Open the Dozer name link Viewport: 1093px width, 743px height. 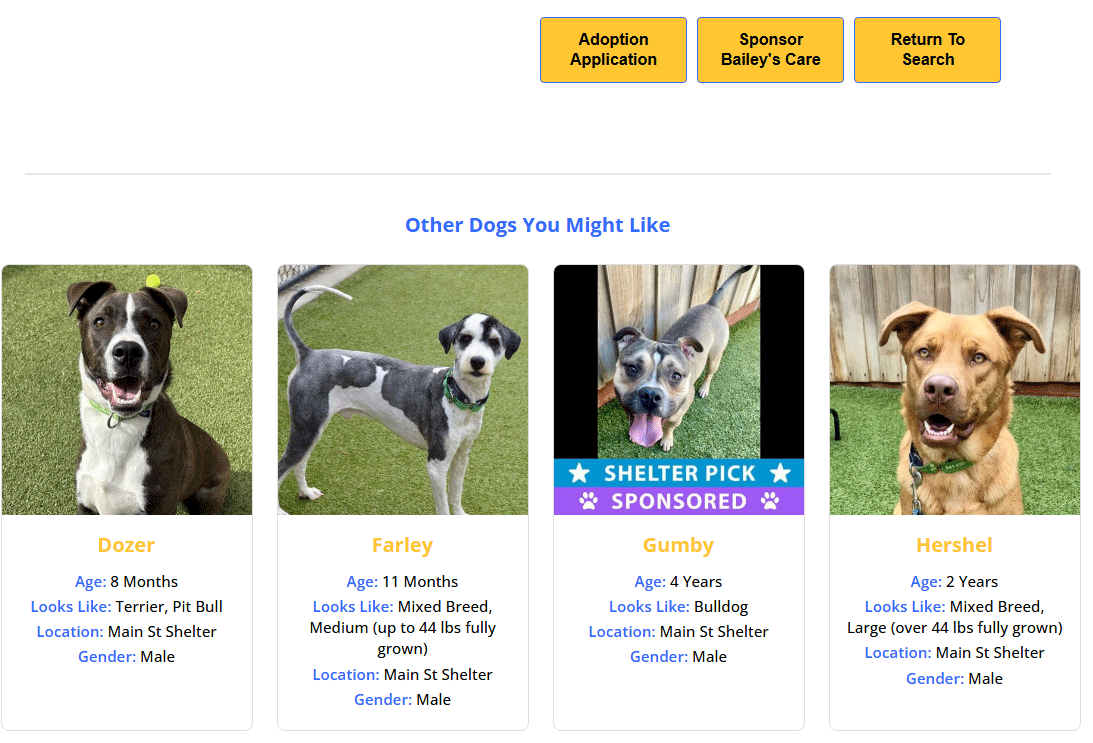[x=126, y=545]
